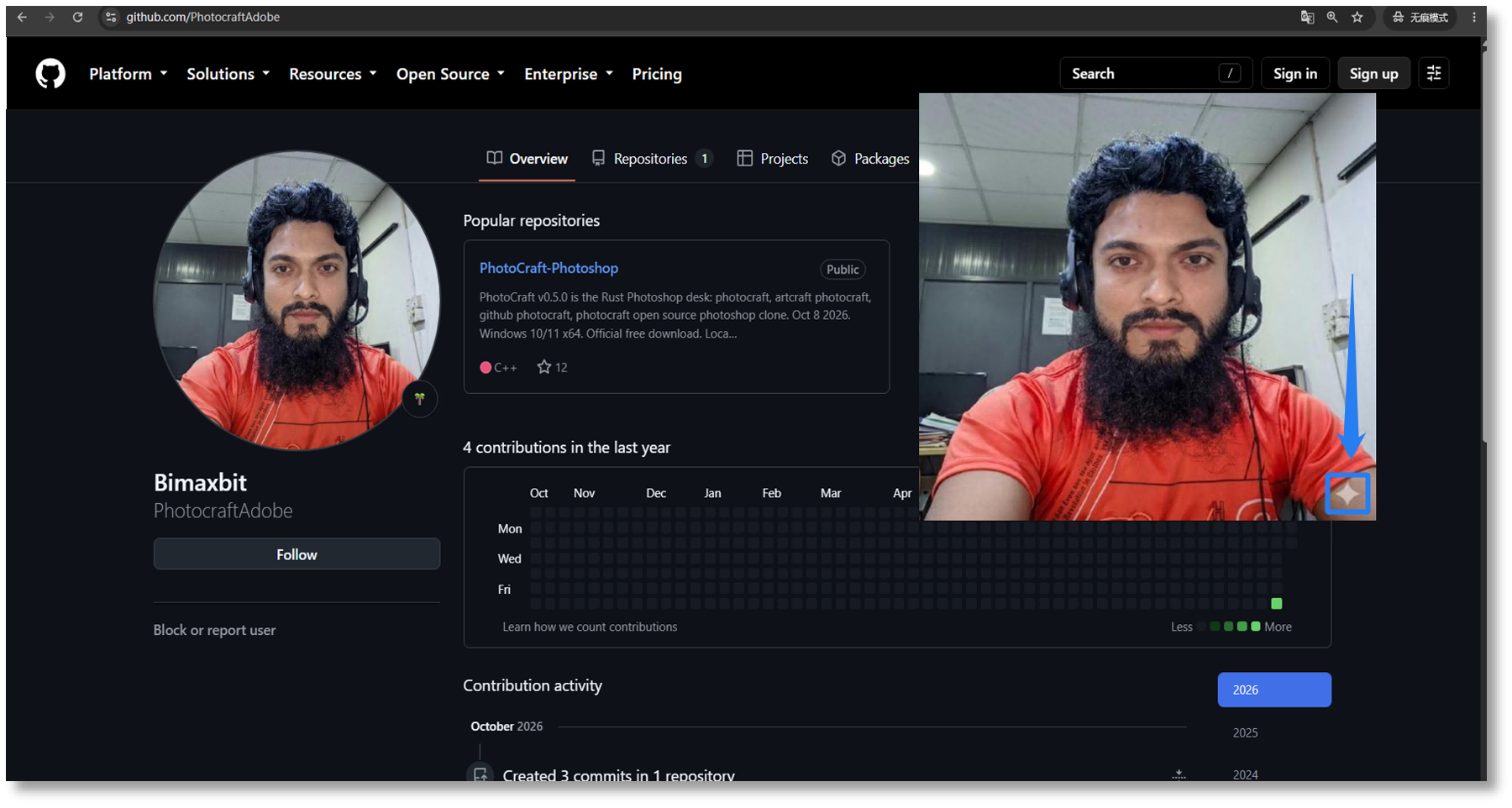Expand the Solutions dropdown menu

coord(228,74)
